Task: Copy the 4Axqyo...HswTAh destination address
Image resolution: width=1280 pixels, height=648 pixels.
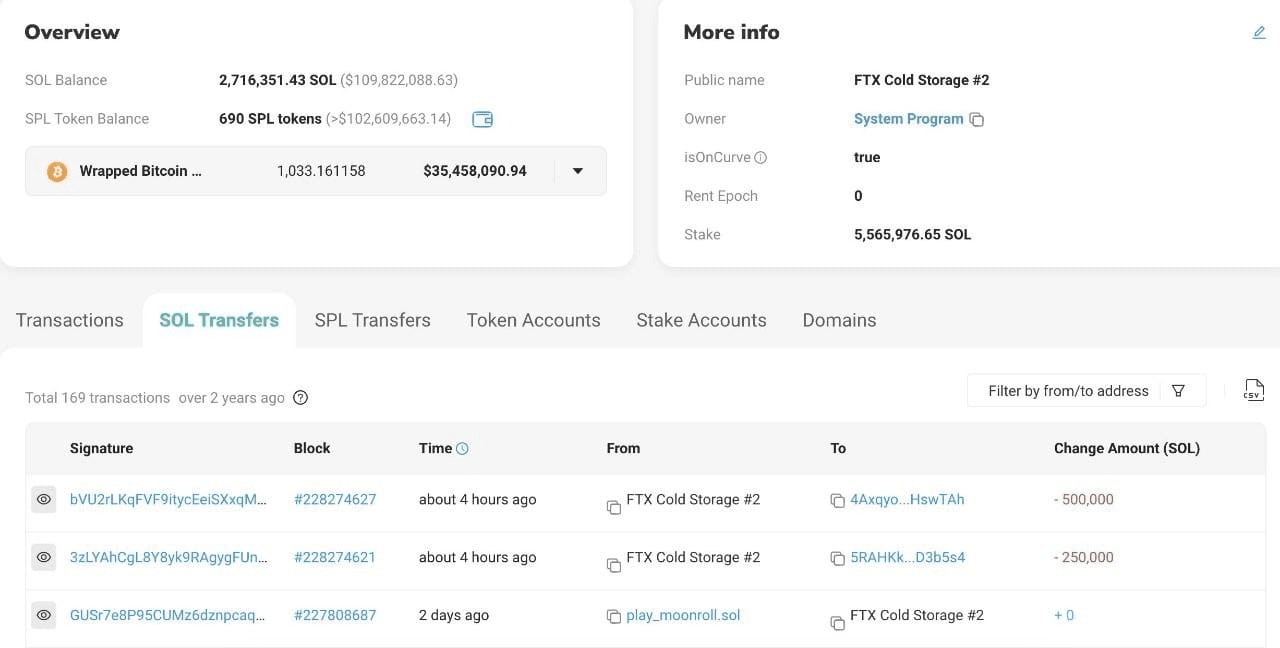Action: [837, 500]
